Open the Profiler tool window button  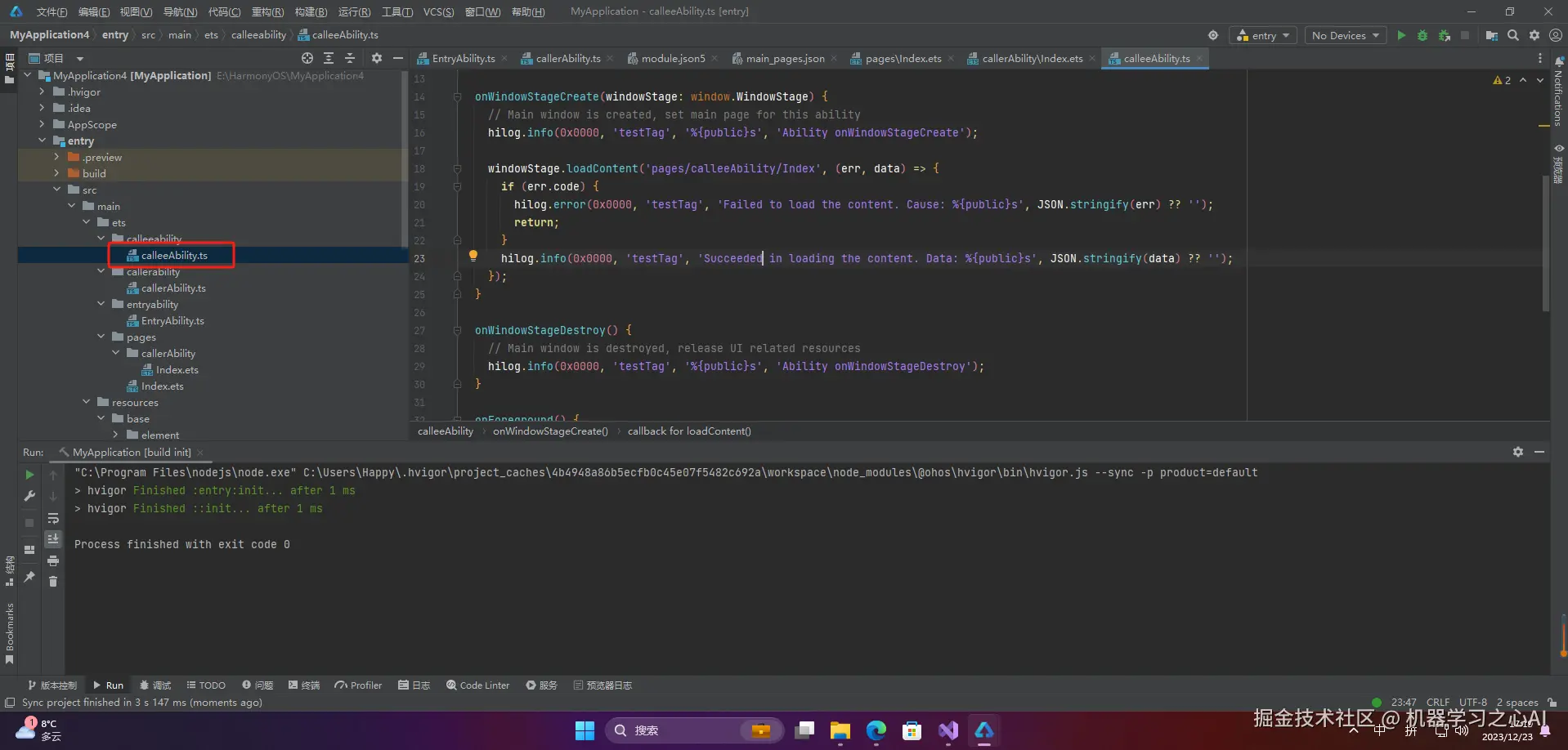tap(358, 685)
